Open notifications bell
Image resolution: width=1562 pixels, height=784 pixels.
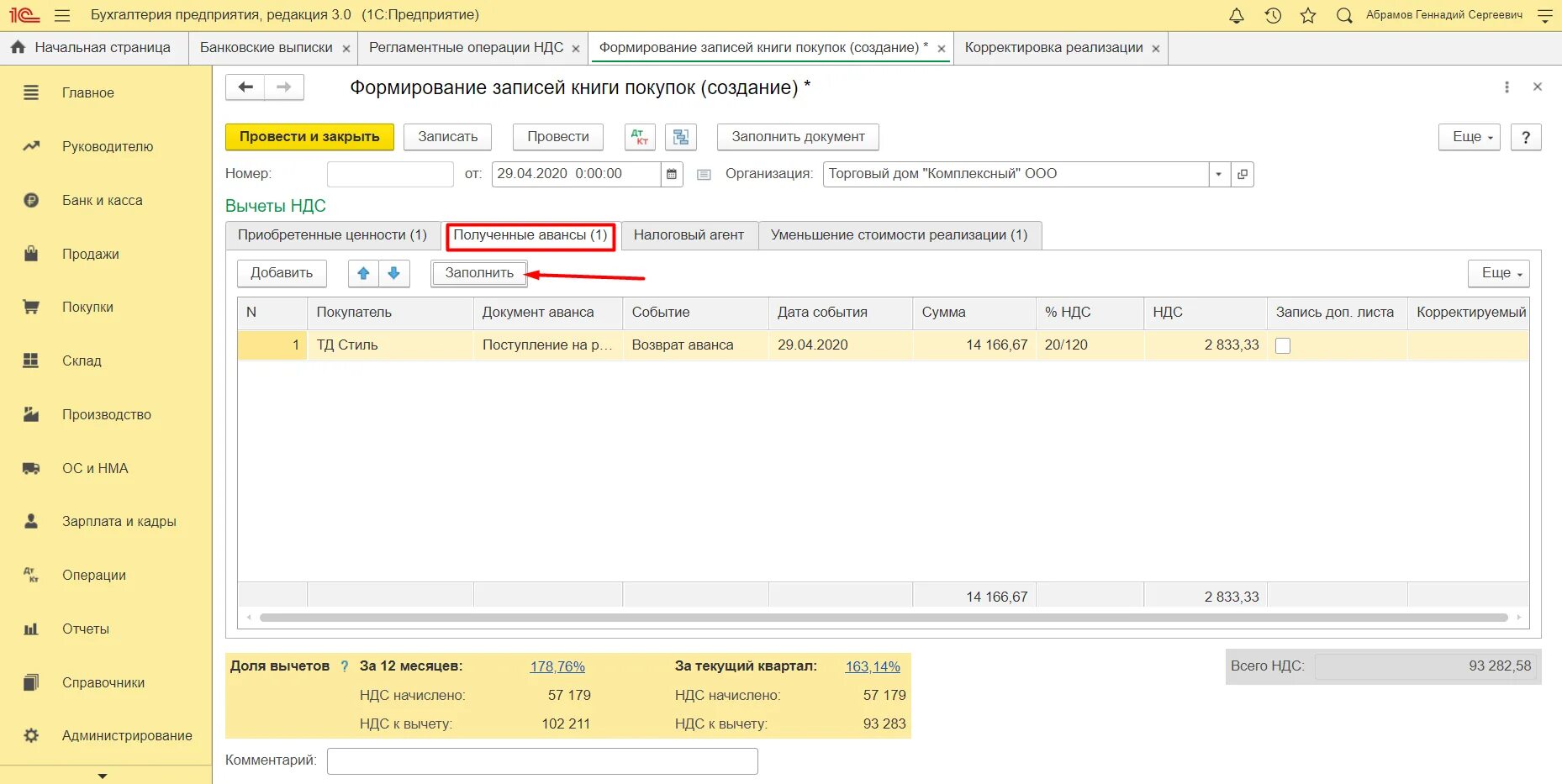click(1236, 15)
